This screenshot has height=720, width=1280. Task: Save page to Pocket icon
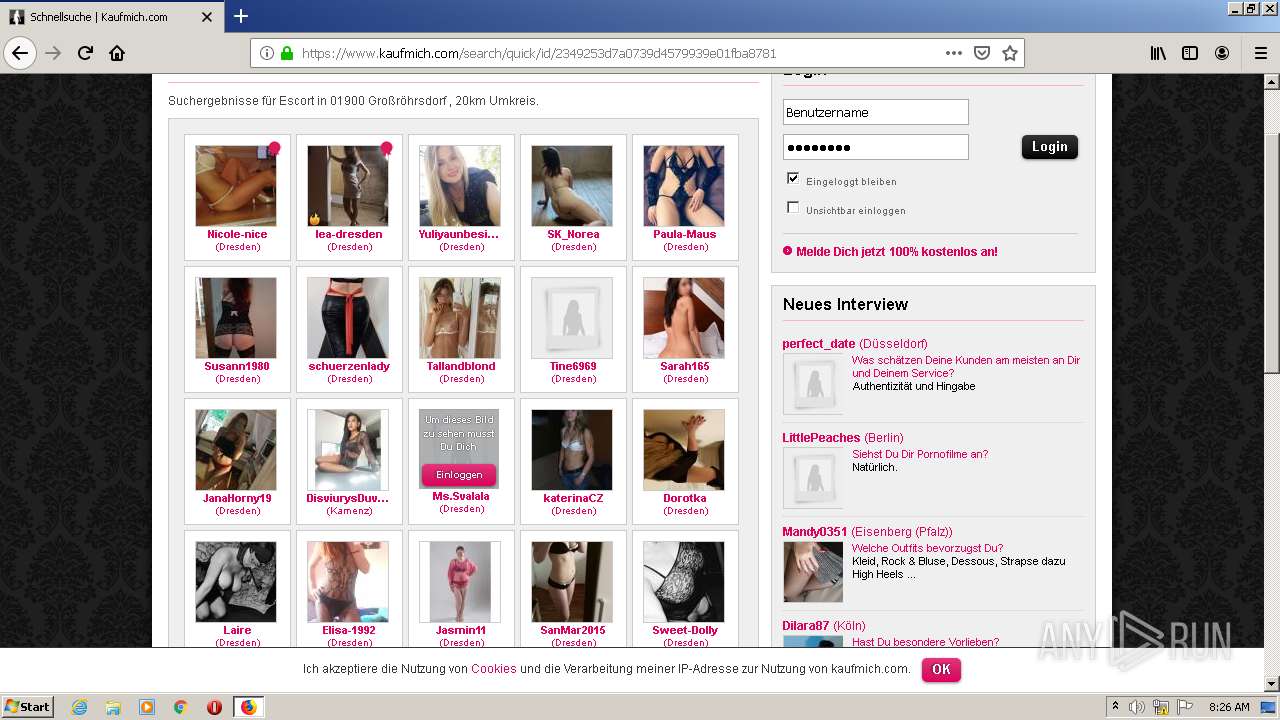tap(982, 53)
